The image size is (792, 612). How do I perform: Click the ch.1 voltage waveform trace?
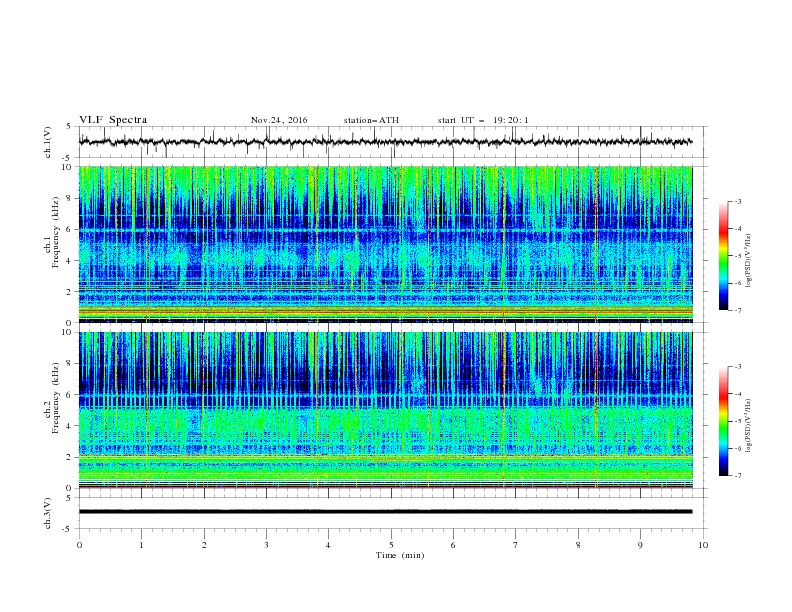pos(385,142)
